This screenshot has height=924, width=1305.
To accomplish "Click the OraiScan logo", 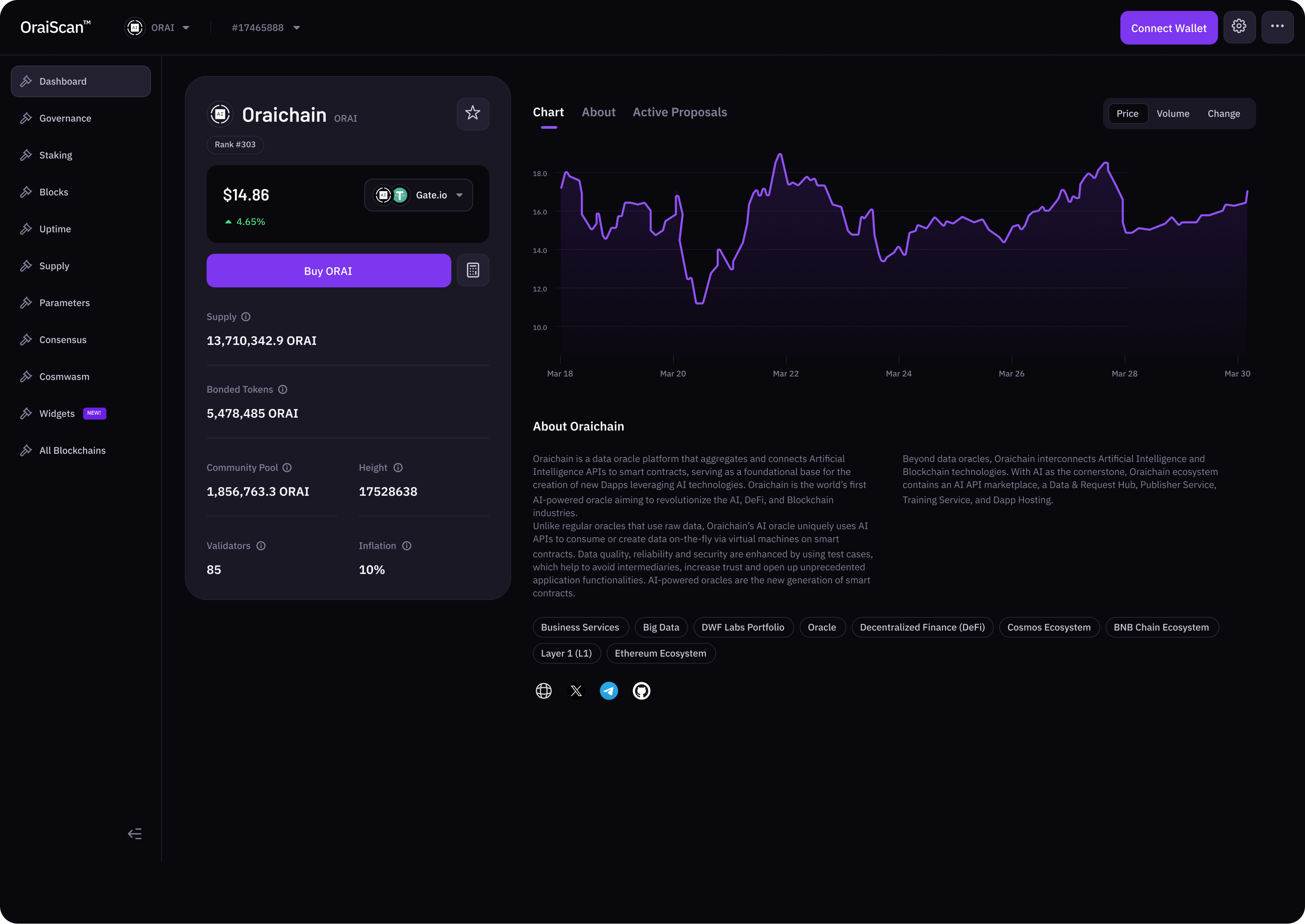I will pyautogui.click(x=55, y=27).
